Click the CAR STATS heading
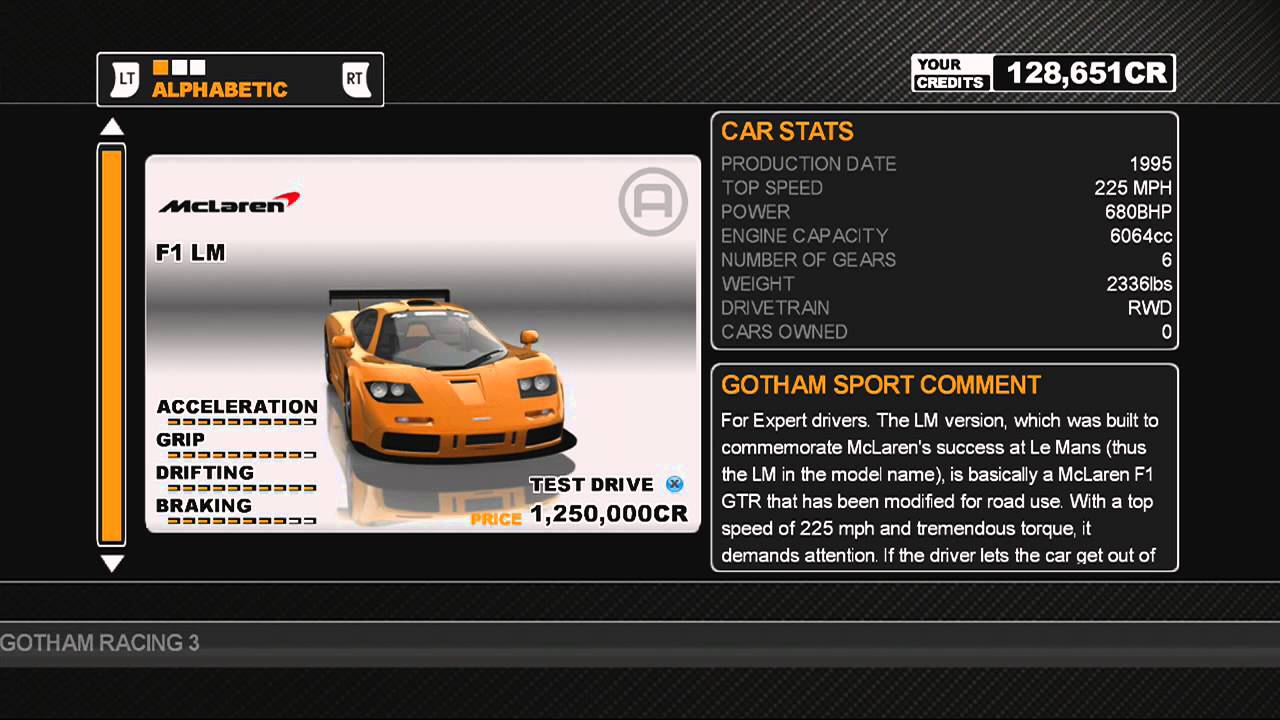Viewport: 1280px width, 720px height. (x=787, y=131)
